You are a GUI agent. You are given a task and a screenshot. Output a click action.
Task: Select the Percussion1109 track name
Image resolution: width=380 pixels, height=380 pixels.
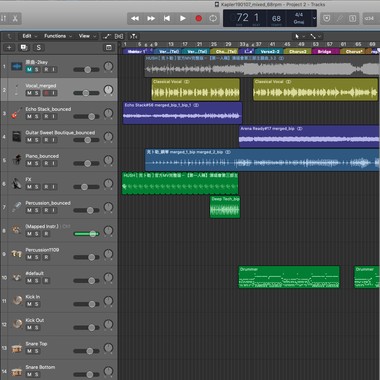[42, 250]
